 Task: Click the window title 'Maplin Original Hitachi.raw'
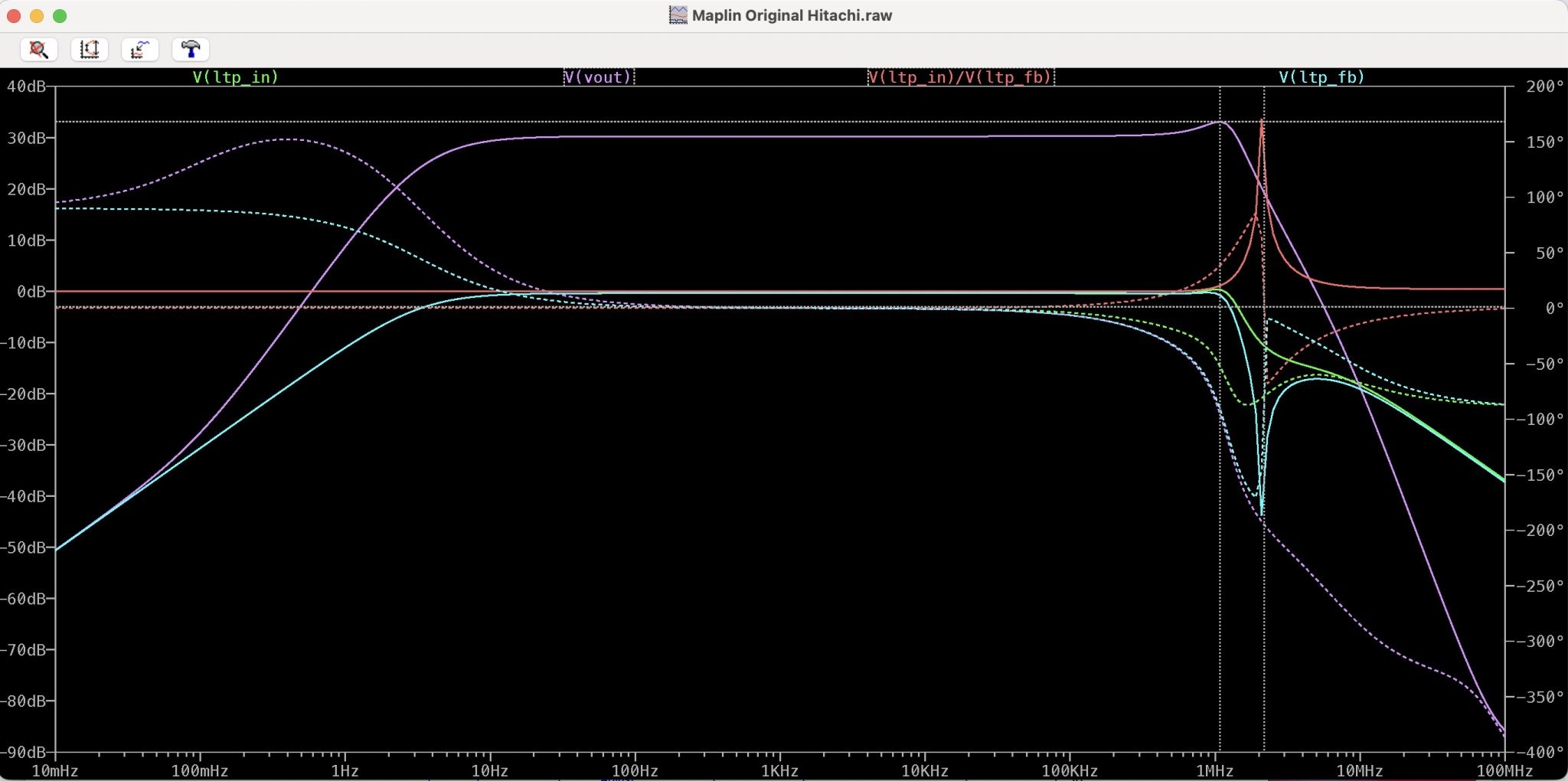[x=792, y=15]
